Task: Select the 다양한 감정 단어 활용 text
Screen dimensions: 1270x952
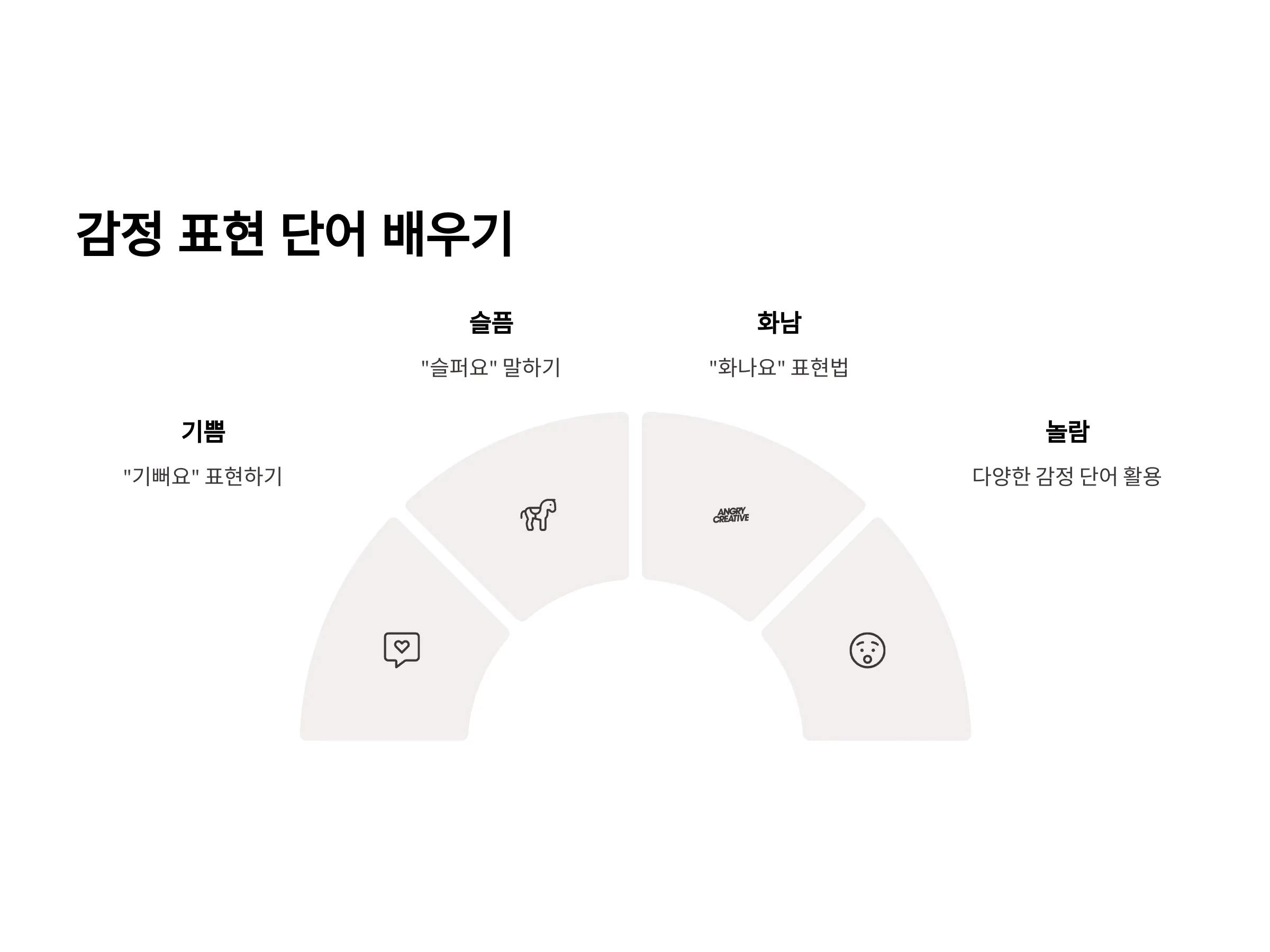Action: coord(1067,477)
